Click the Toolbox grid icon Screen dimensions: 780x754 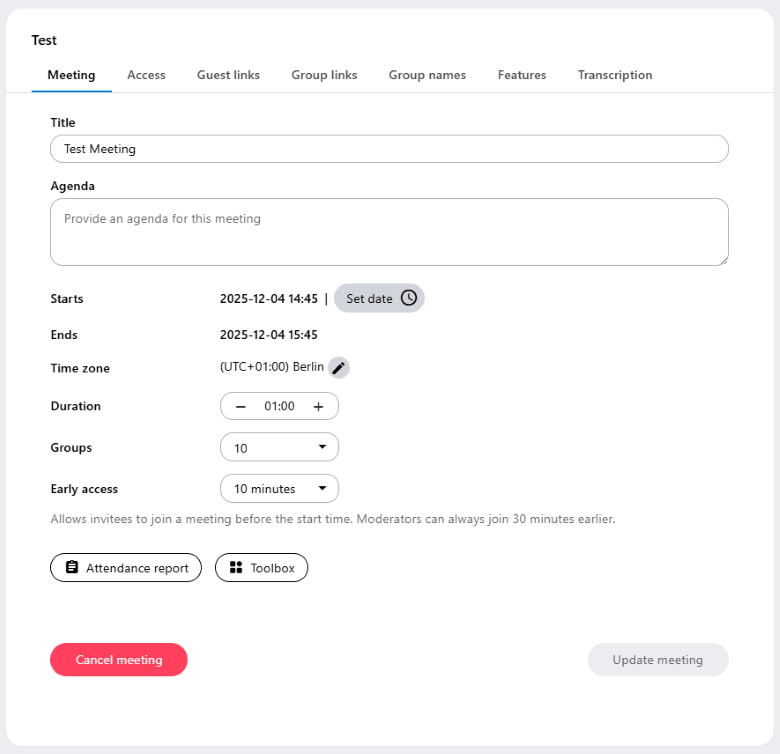[236, 568]
